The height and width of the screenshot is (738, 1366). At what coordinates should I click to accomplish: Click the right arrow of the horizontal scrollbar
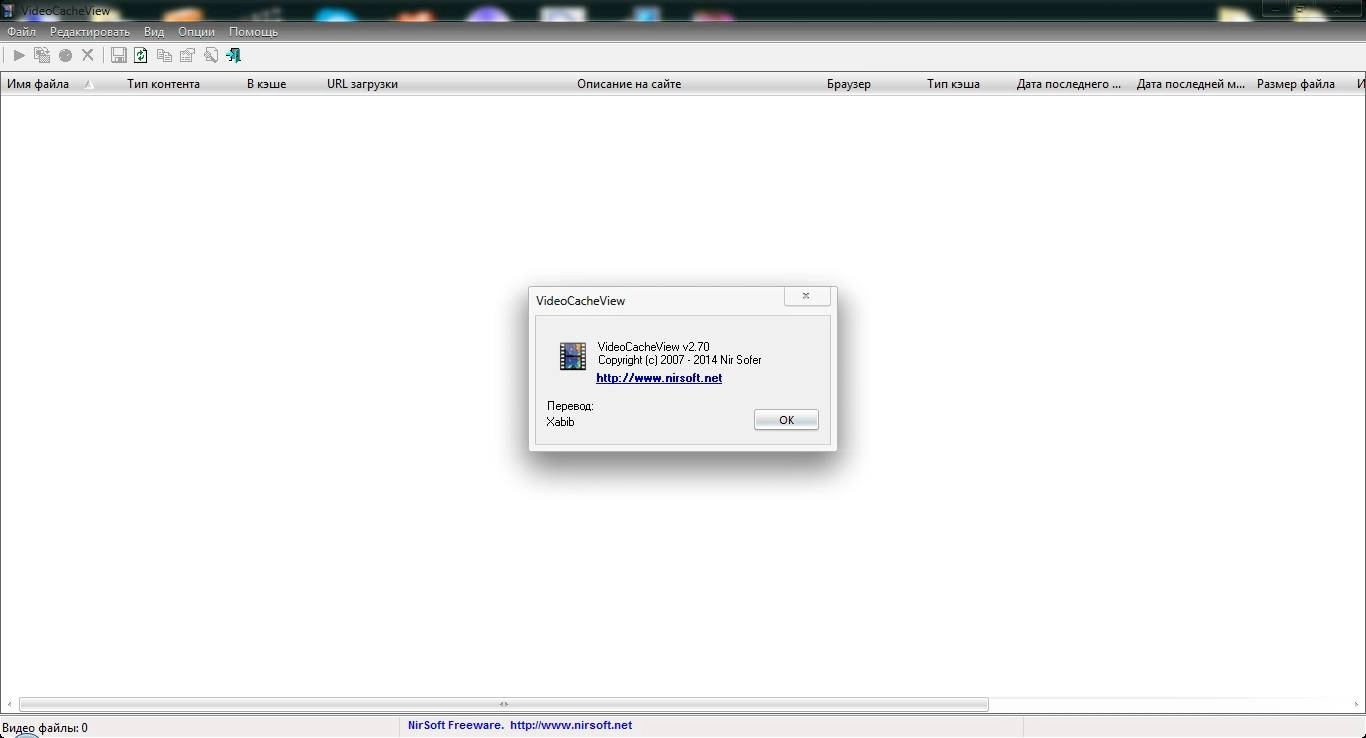click(x=1356, y=704)
